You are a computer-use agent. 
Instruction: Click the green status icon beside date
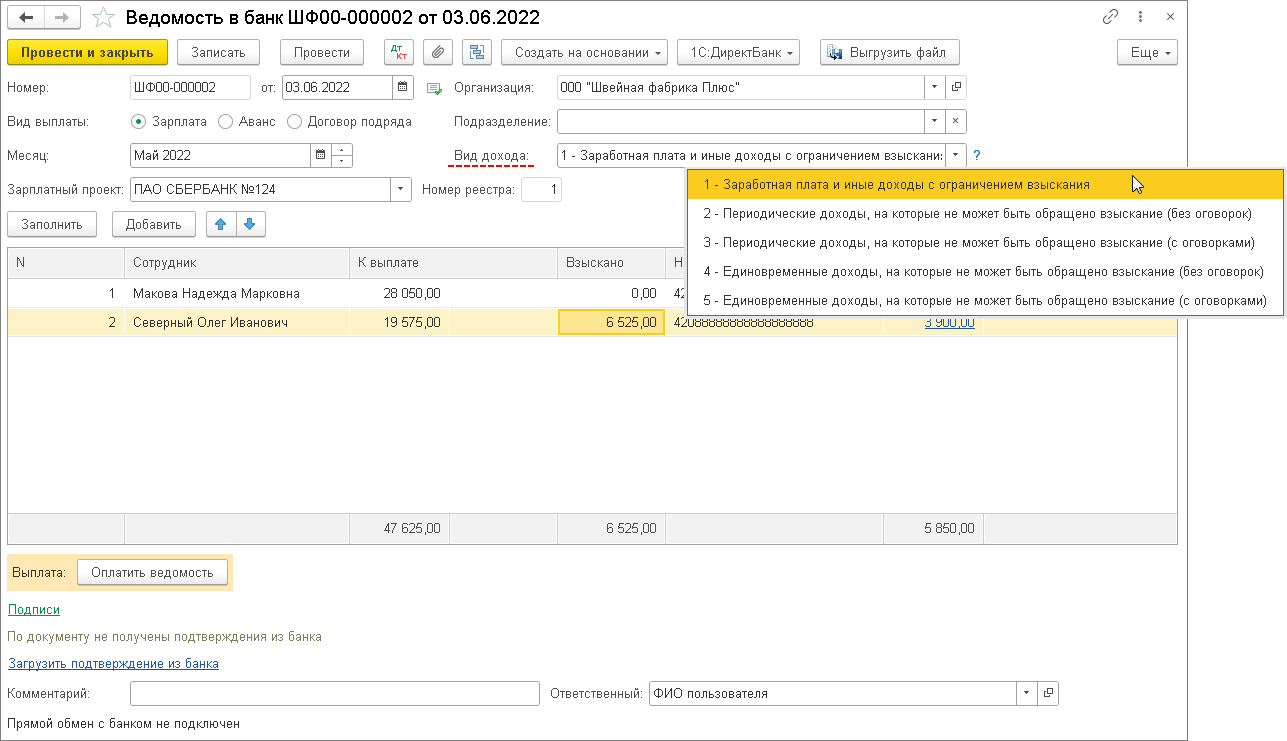pos(434,88)
